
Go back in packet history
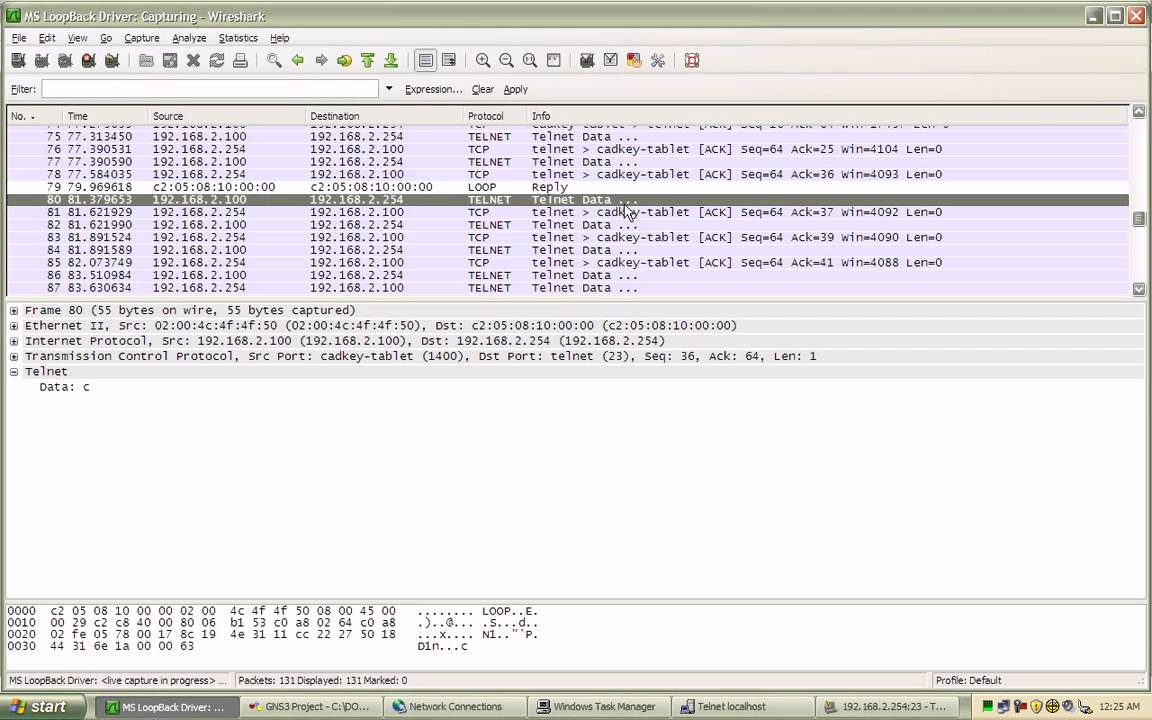coord(298,61)
